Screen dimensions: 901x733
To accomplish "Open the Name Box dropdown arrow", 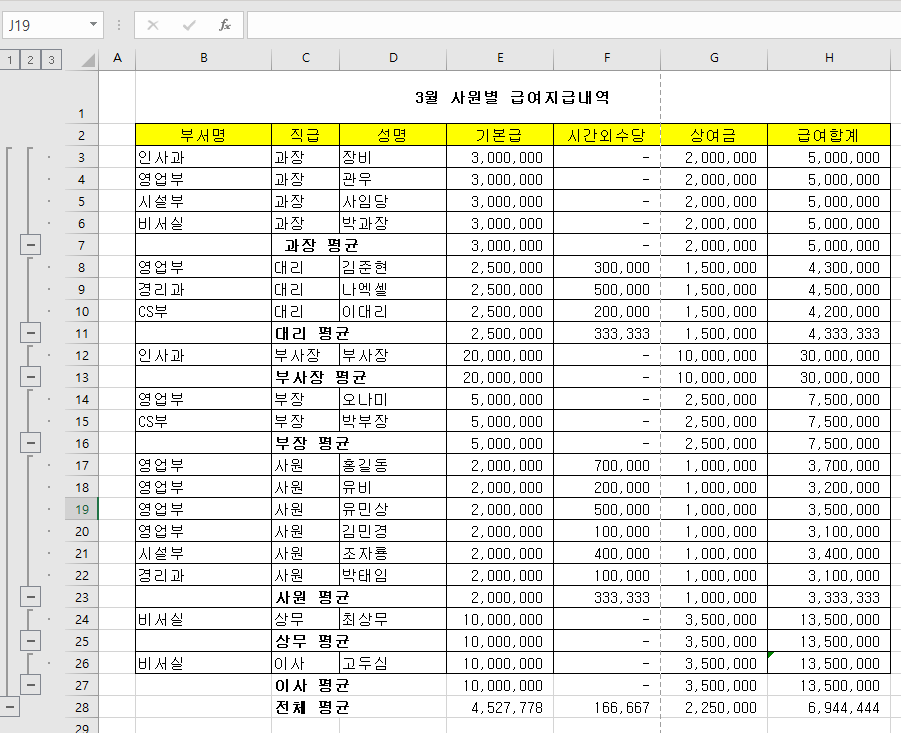I will [93, 25].
